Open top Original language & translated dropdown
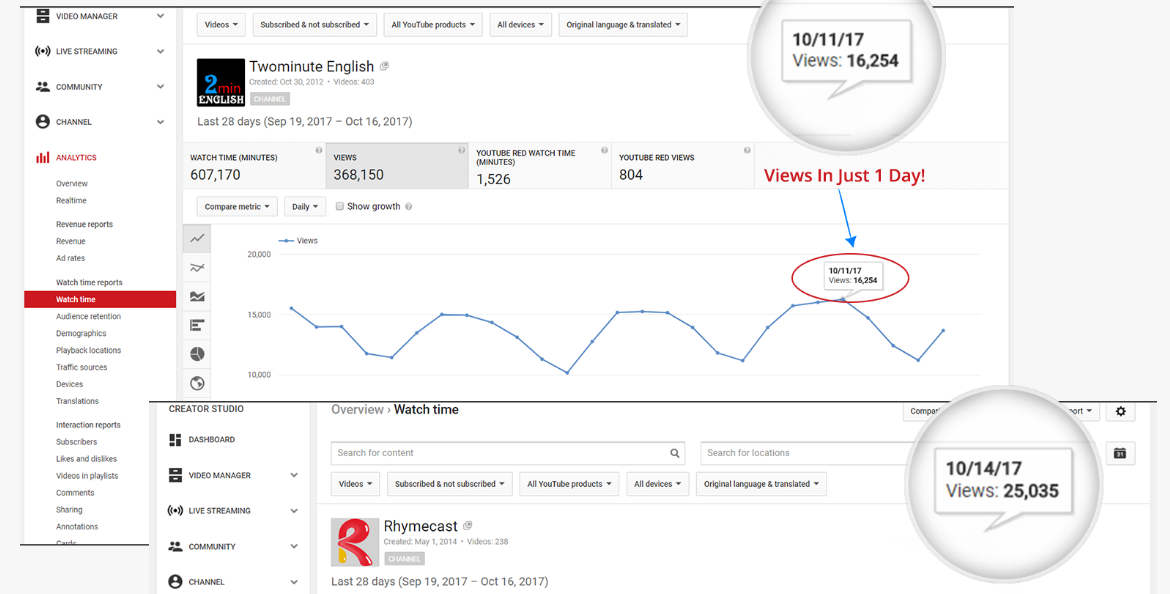This screenshot has width=1170, height=594. [x=623, y=25]
